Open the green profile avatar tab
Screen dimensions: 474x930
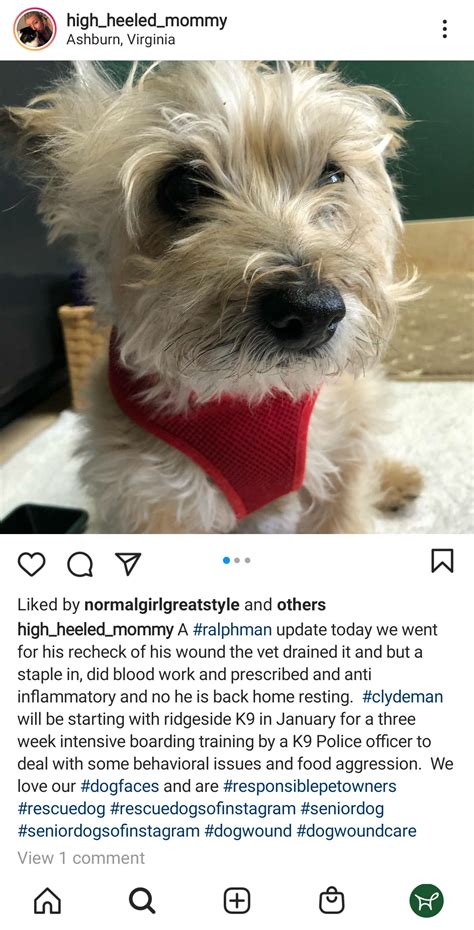(427, 901)
